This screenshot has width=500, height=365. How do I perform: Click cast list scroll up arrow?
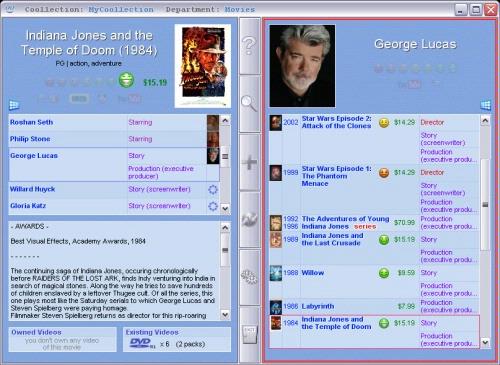click(x=225, y=120)
